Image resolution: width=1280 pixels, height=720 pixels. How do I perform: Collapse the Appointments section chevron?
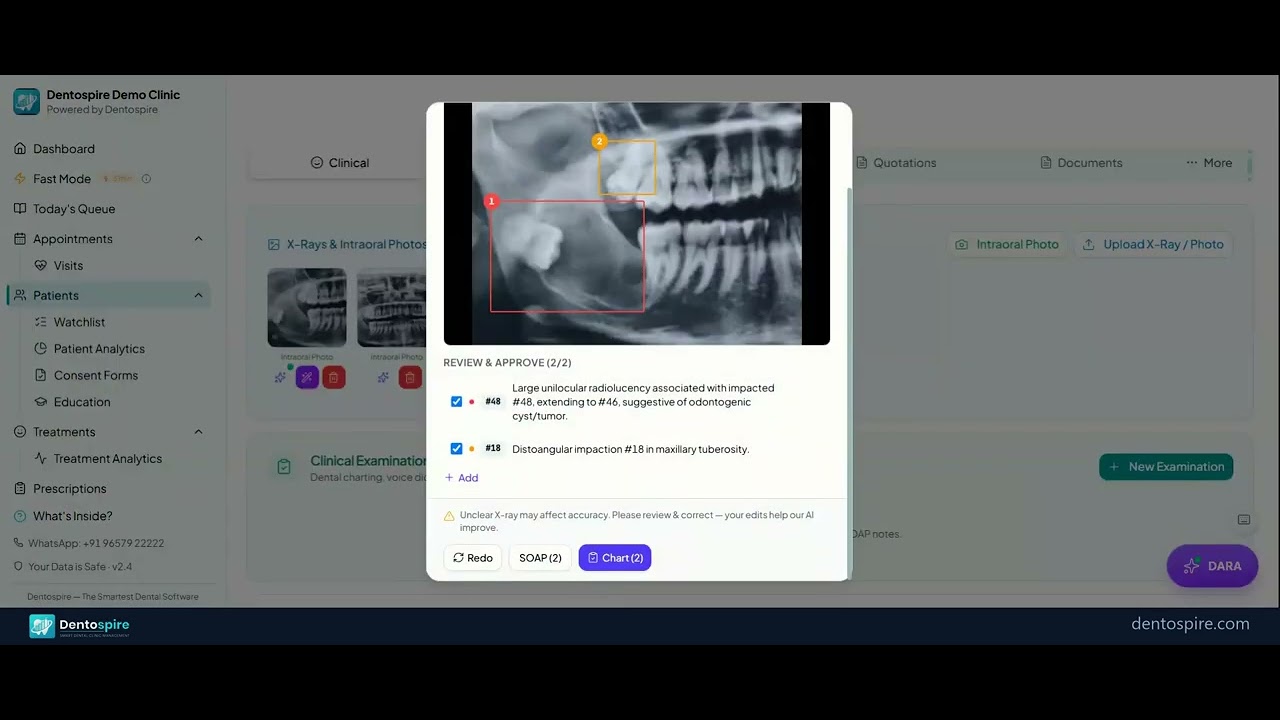pos(198,239)
